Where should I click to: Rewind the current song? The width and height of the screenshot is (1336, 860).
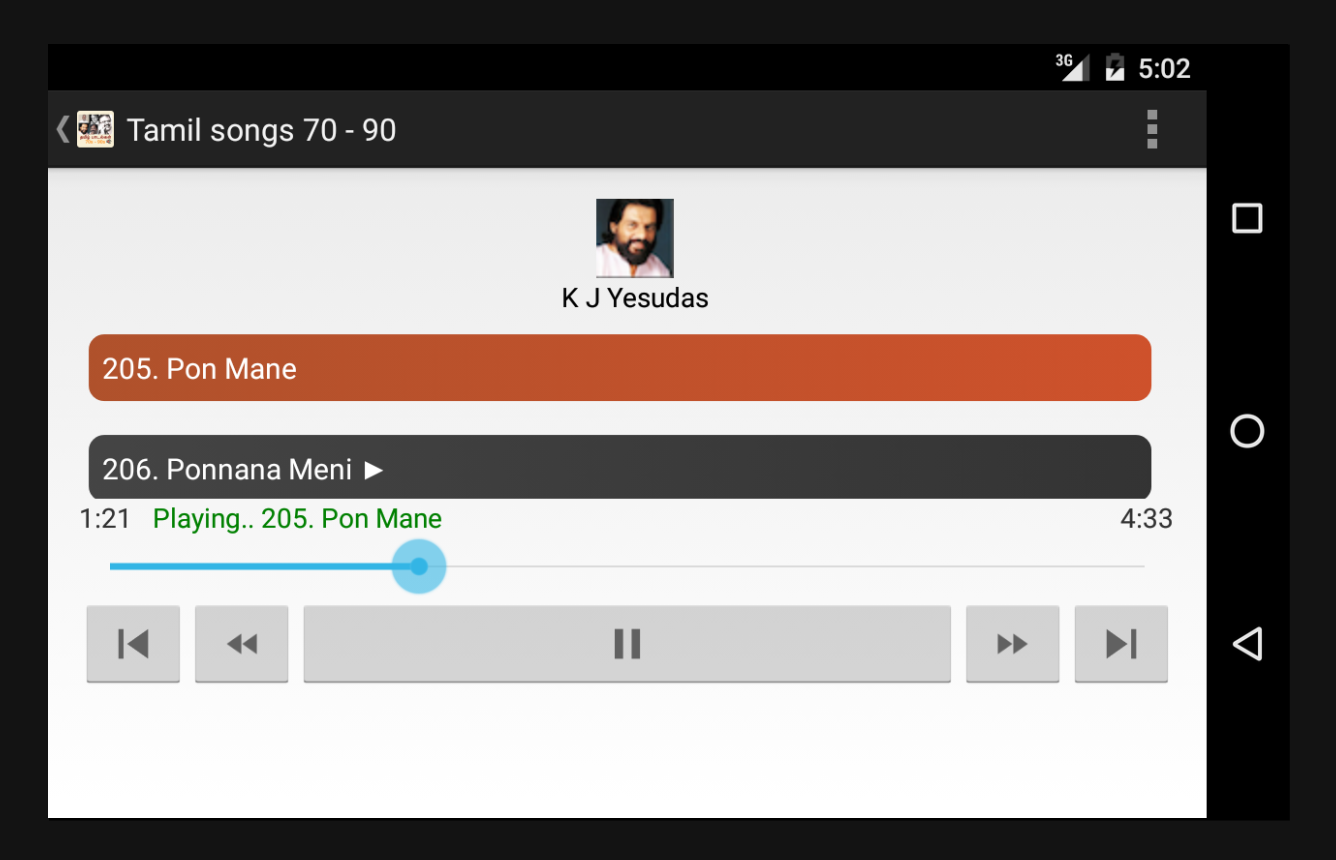click(241, 644)
